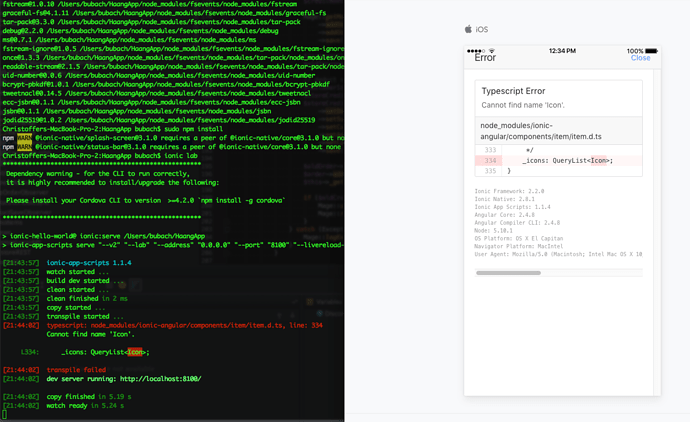Click the Apple iOS platform icon

point(468,29)
